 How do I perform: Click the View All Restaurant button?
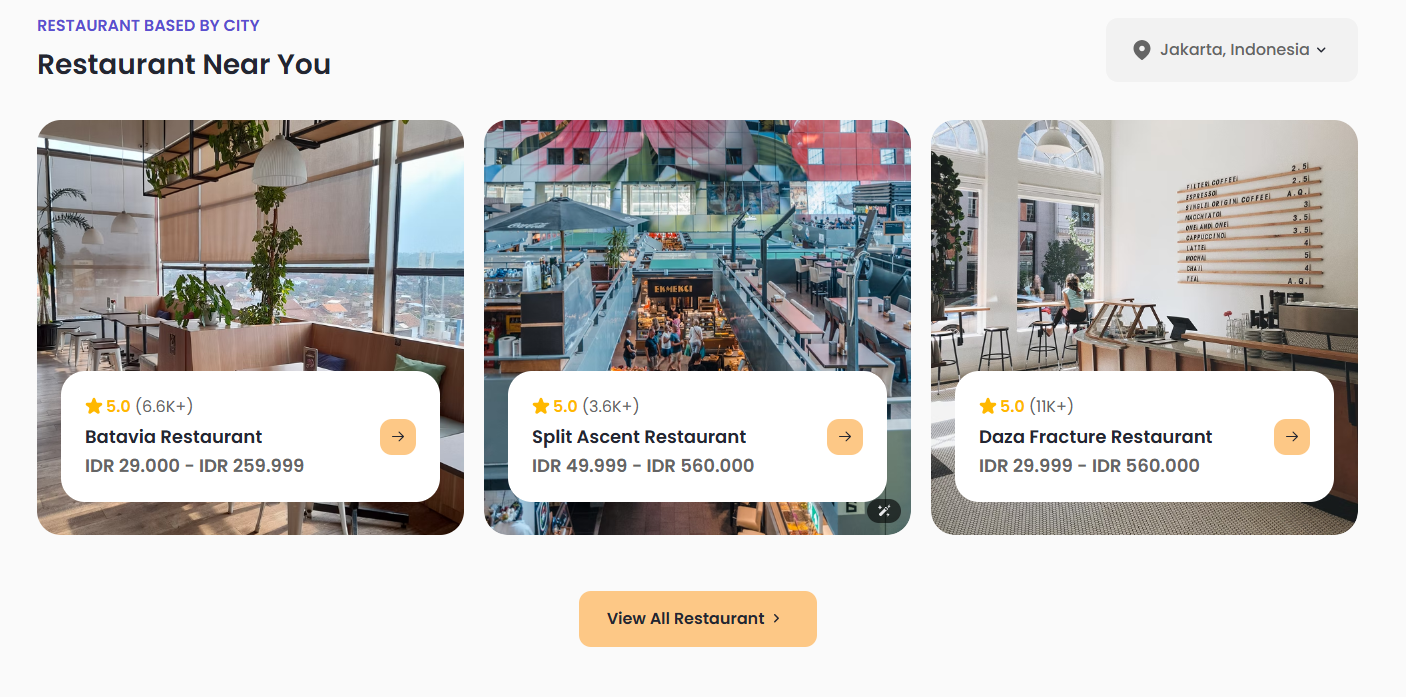pyautogui.click(x=698, y=619)
